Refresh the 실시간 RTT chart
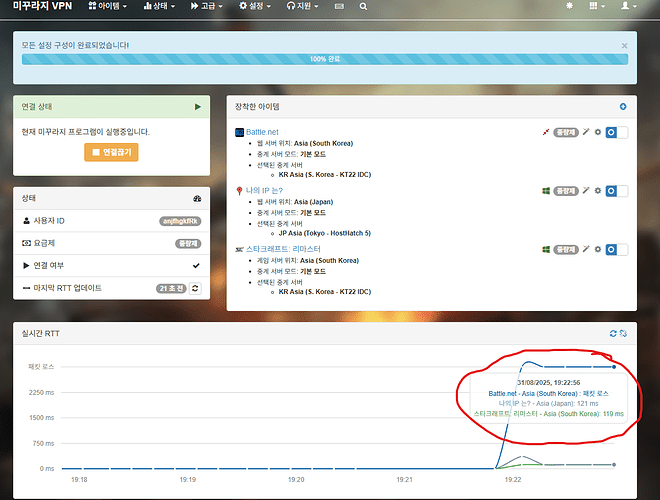660x500 pixels. pos(613,333)
